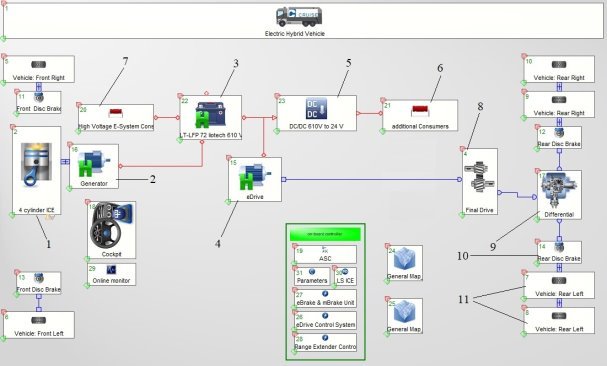Select the Range Extender Control module
607x366 pixels.
pos(325,343)
